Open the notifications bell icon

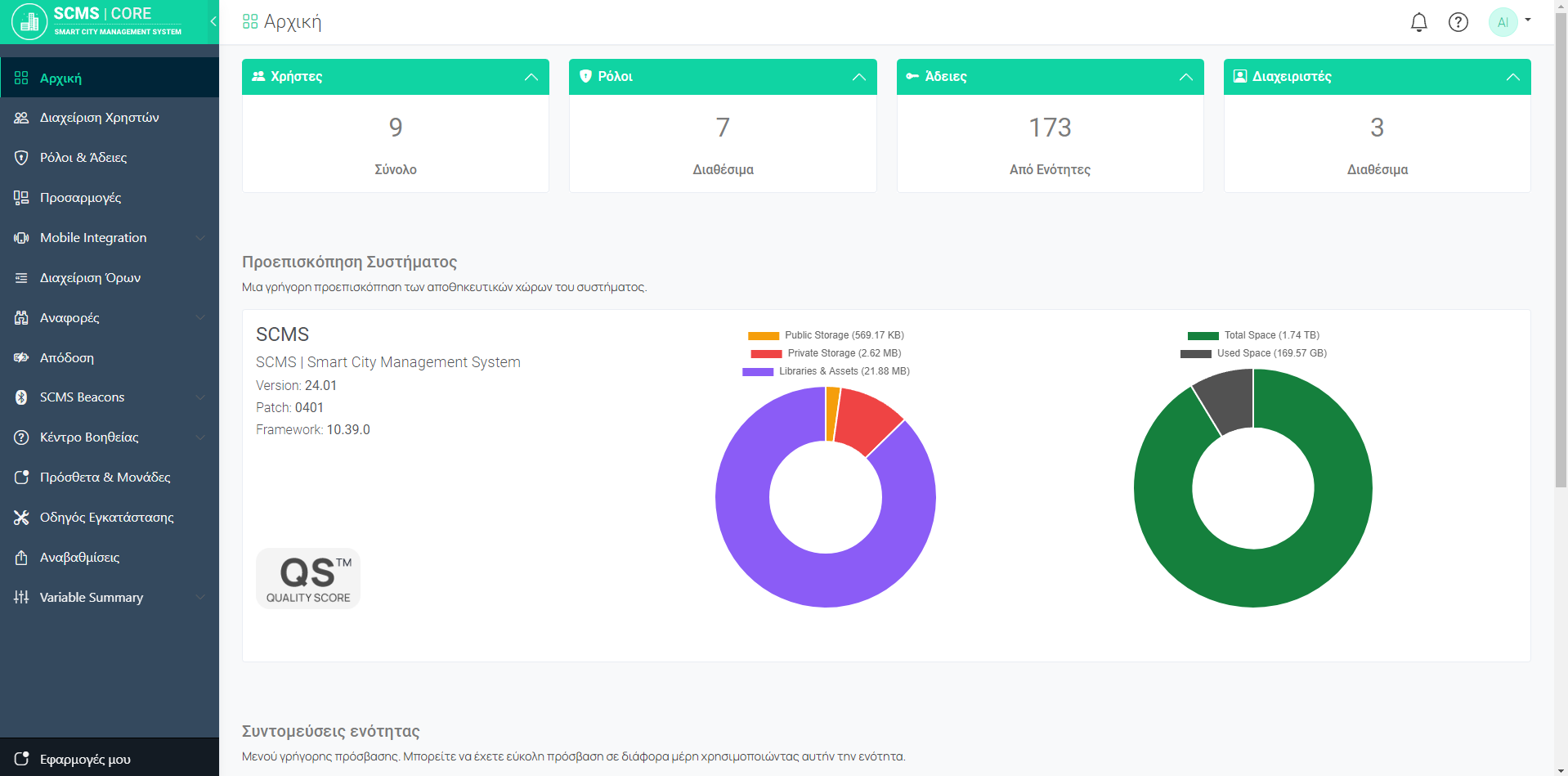1418,22
